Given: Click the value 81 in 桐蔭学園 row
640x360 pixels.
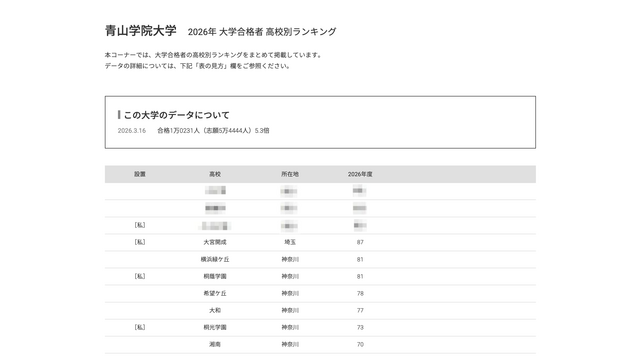Looking at the screenshot, I should [x=360, y=277].
